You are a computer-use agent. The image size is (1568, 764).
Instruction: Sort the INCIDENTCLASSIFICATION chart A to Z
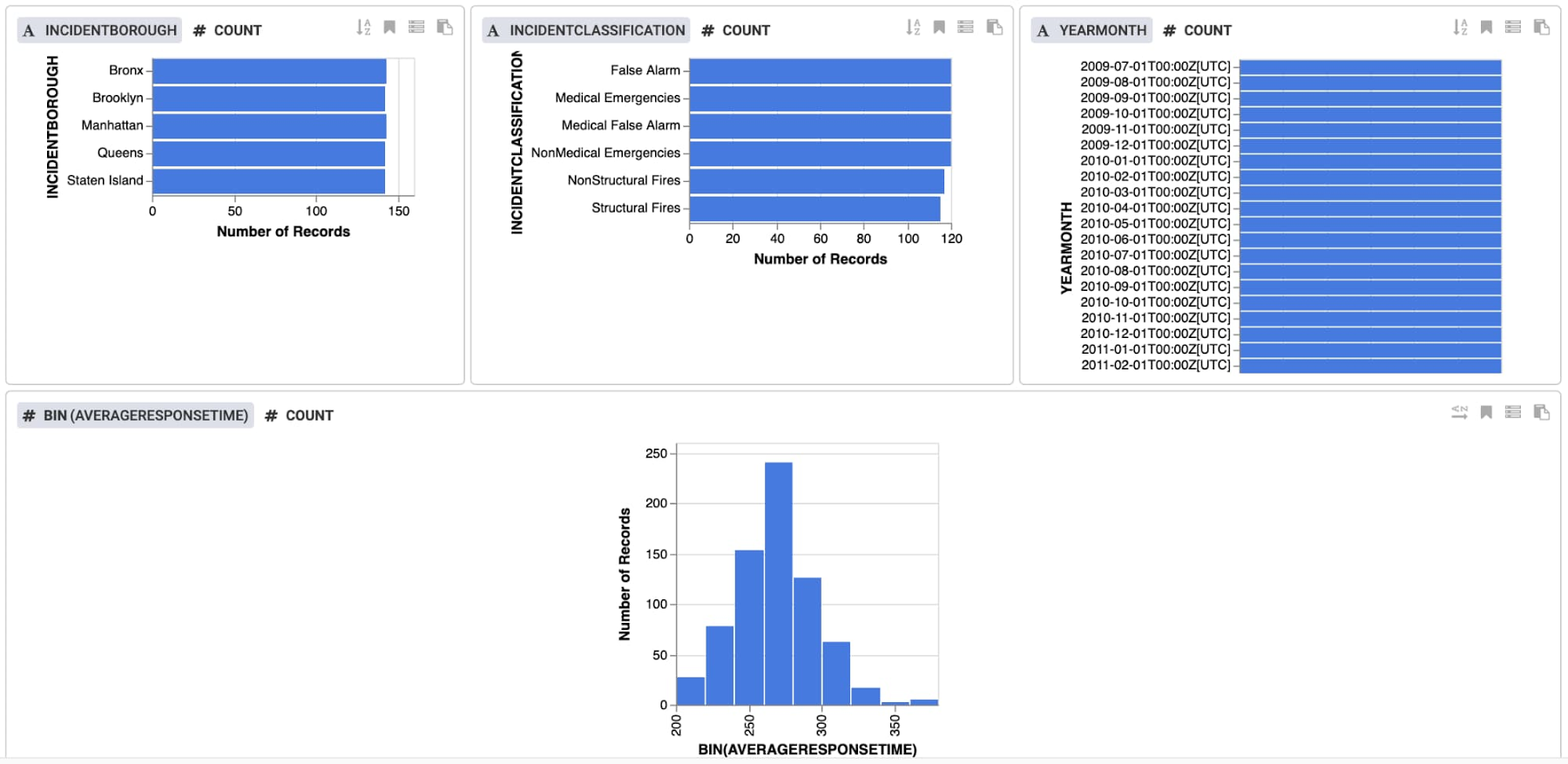(x=913, y=28)
